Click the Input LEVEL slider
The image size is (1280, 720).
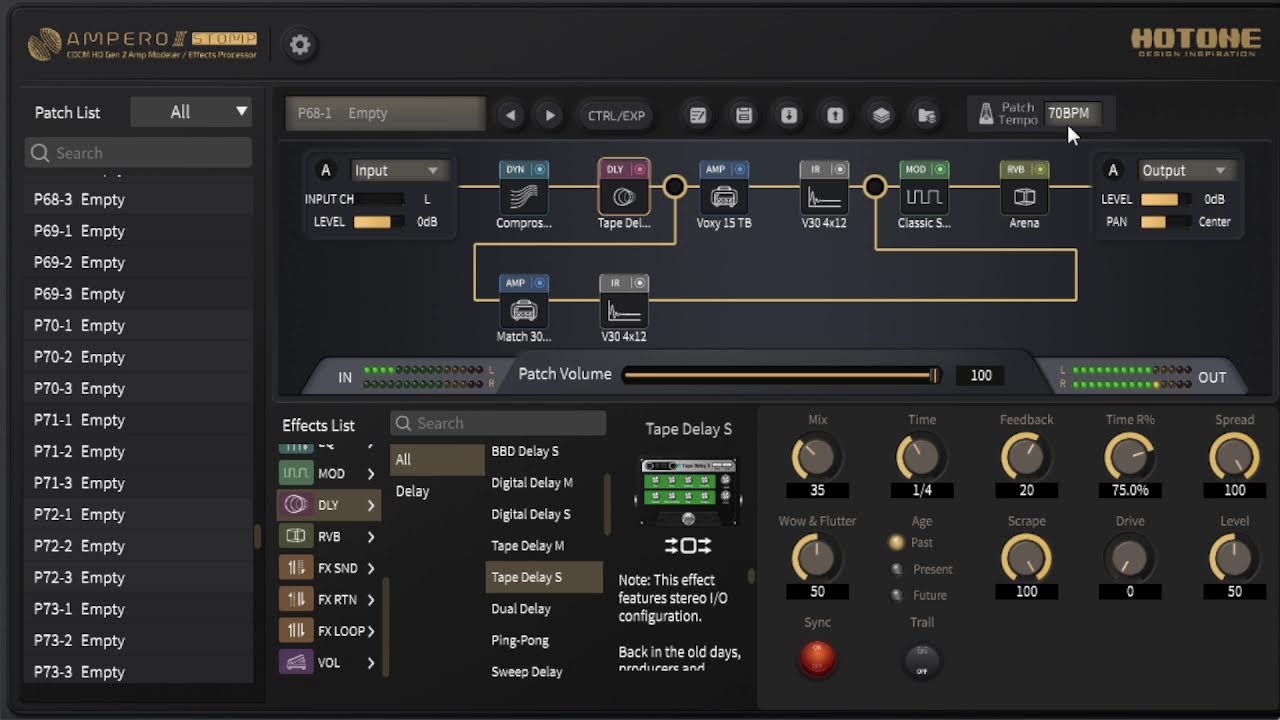[x=378, y=222]
